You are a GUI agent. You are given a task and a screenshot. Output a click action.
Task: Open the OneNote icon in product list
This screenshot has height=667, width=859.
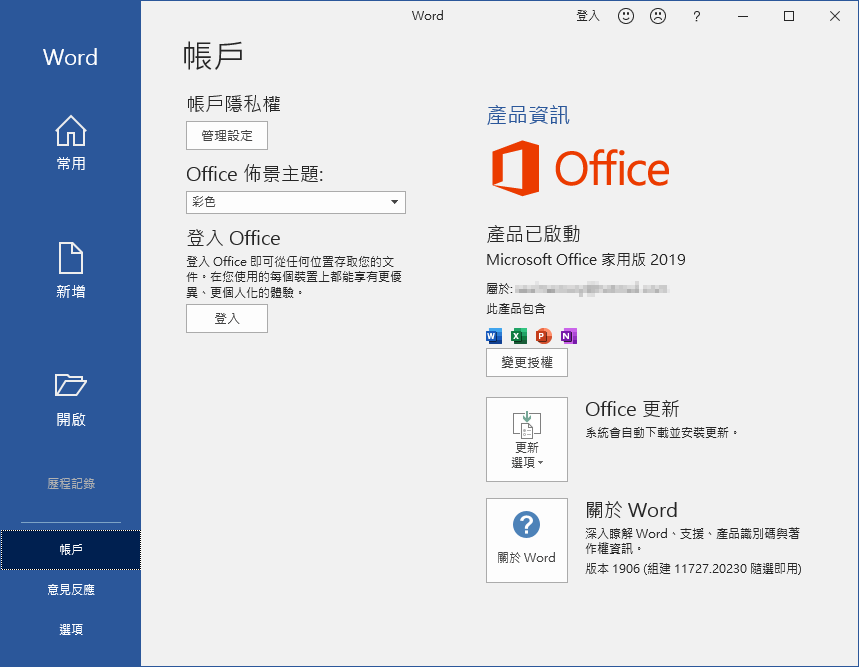[567, 336]
